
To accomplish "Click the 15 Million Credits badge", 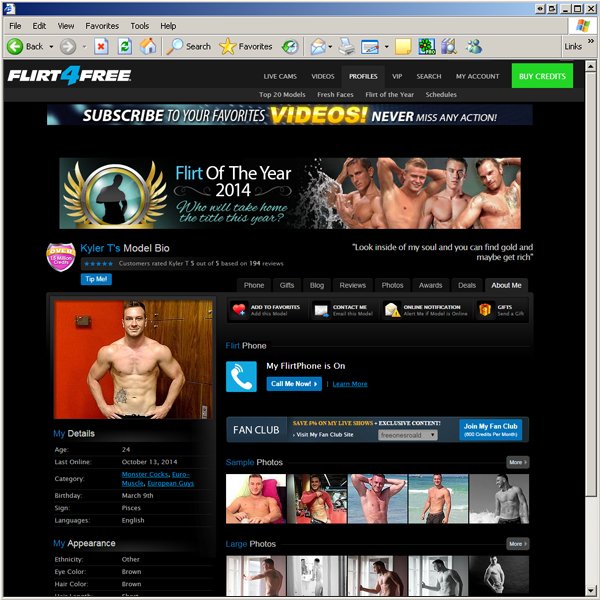I will 60,257.
